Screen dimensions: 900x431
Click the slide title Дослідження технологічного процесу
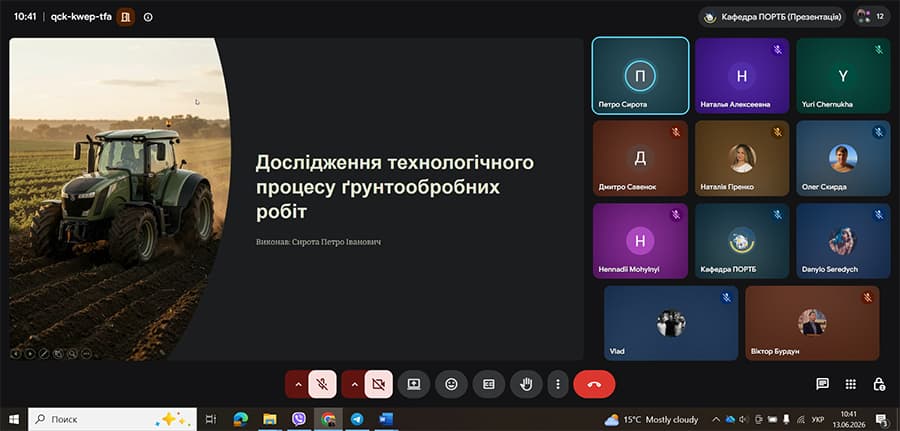(395, 187)
